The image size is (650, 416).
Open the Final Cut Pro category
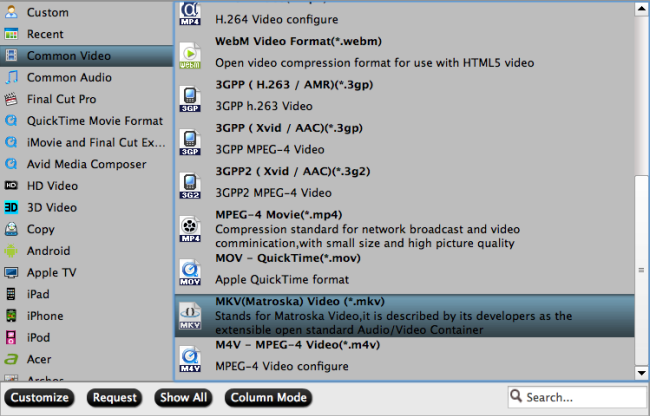tap(86, 99)
